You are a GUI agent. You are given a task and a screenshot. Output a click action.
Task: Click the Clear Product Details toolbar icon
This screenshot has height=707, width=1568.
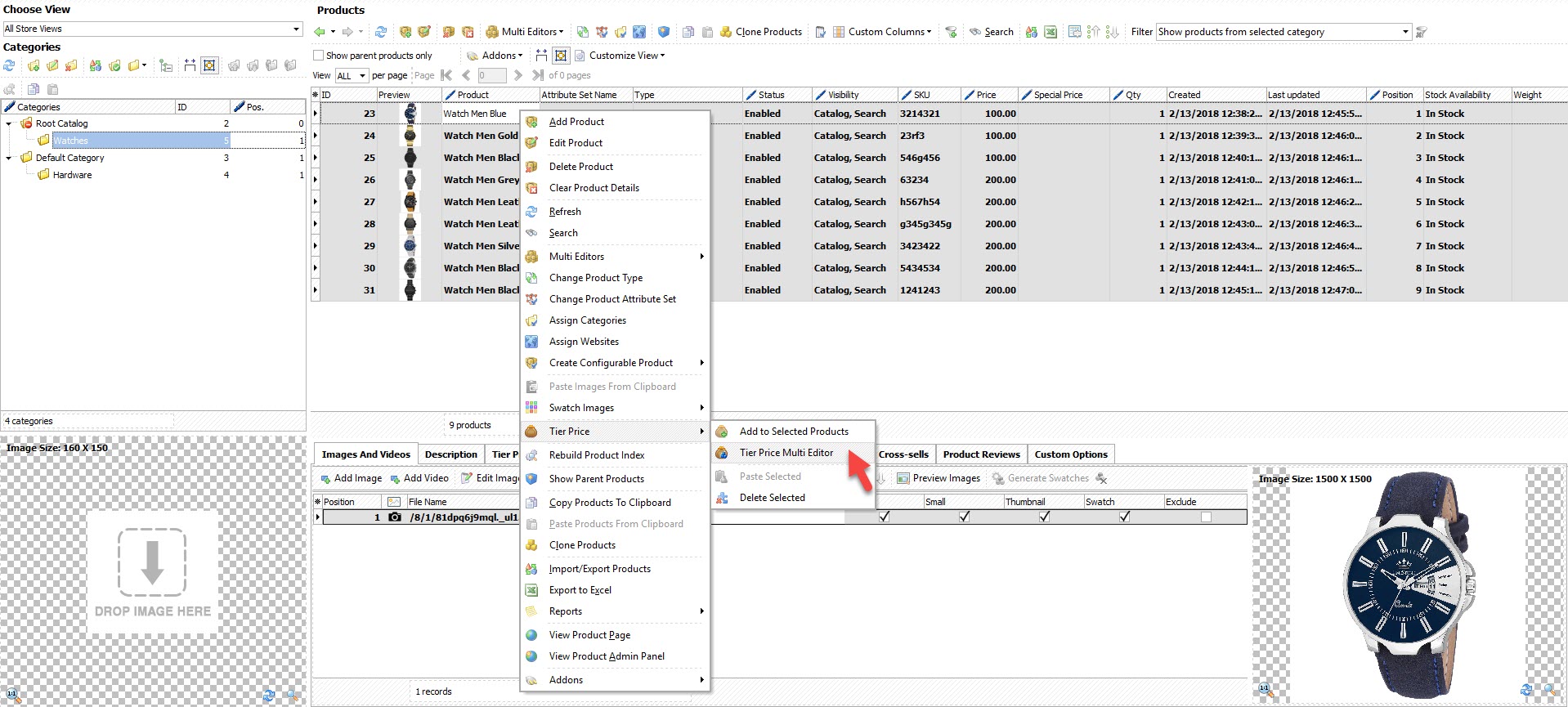[468, 32]
